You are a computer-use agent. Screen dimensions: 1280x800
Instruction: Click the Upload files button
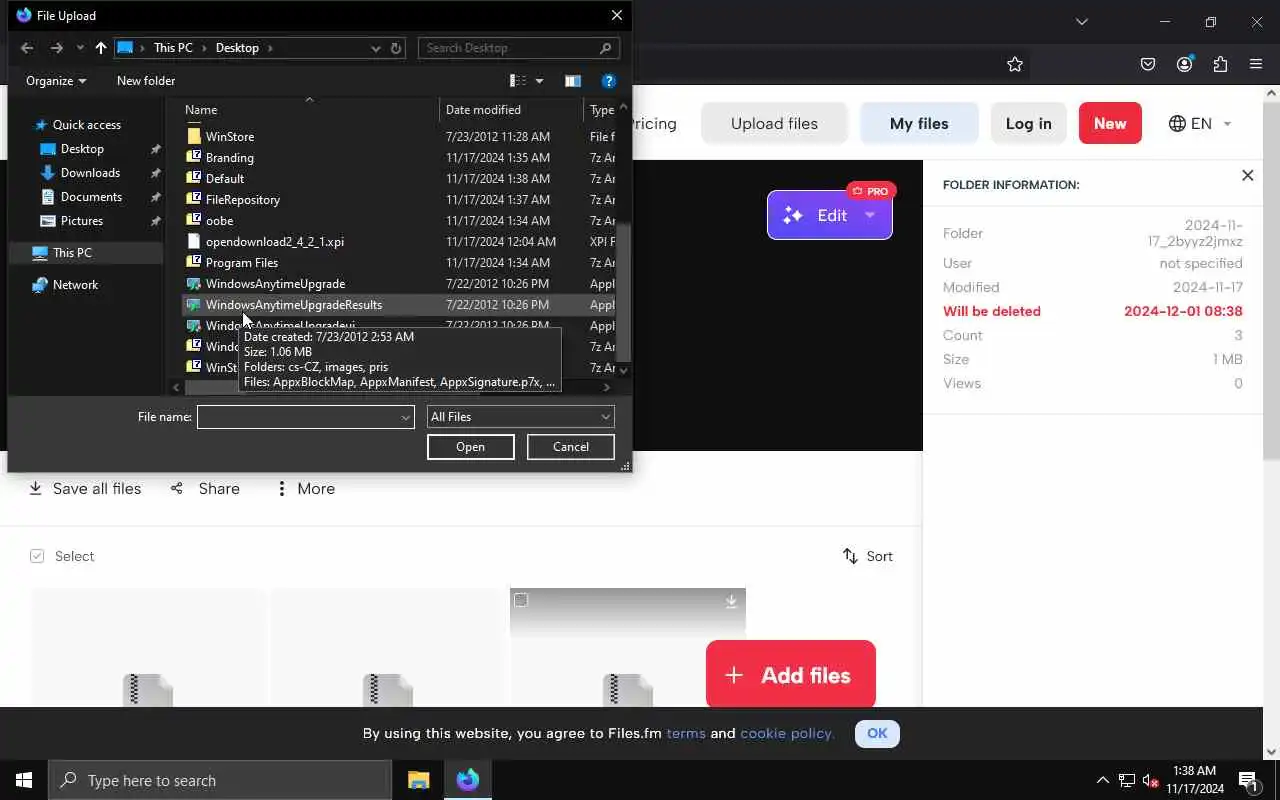pos(774,124)
